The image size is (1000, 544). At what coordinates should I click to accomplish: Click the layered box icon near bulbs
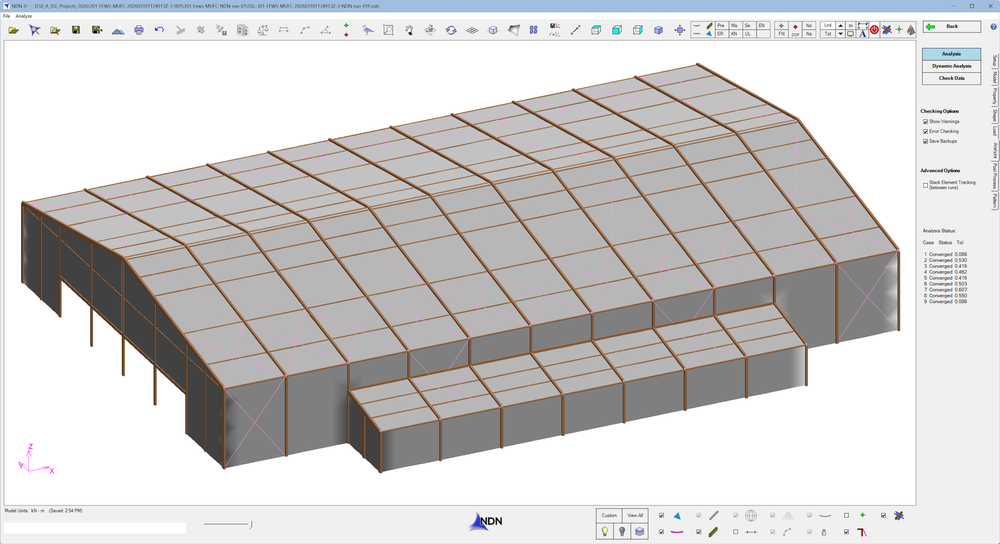[x=639, y=531]
